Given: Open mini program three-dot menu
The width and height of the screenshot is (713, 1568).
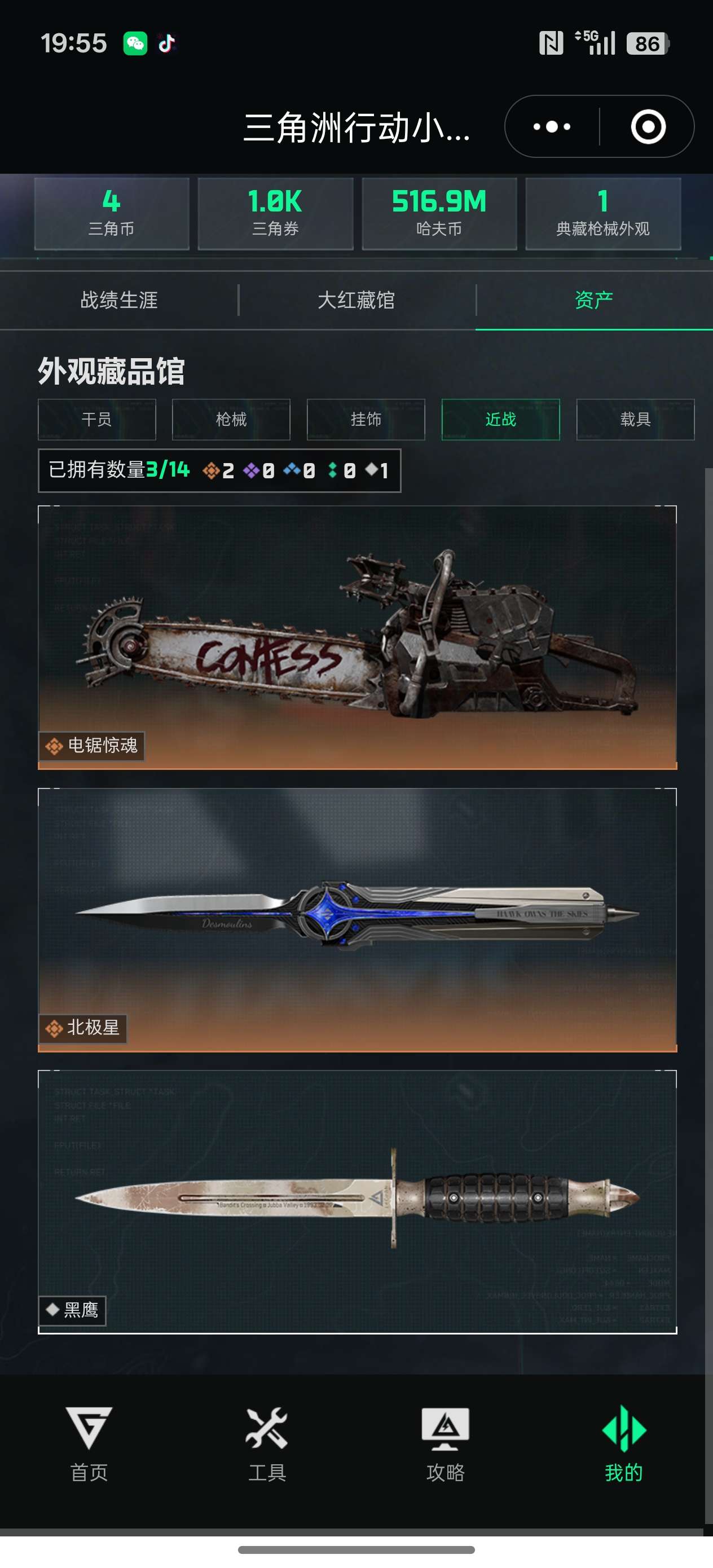Looking at the screenshot, I should pos(552,126).
